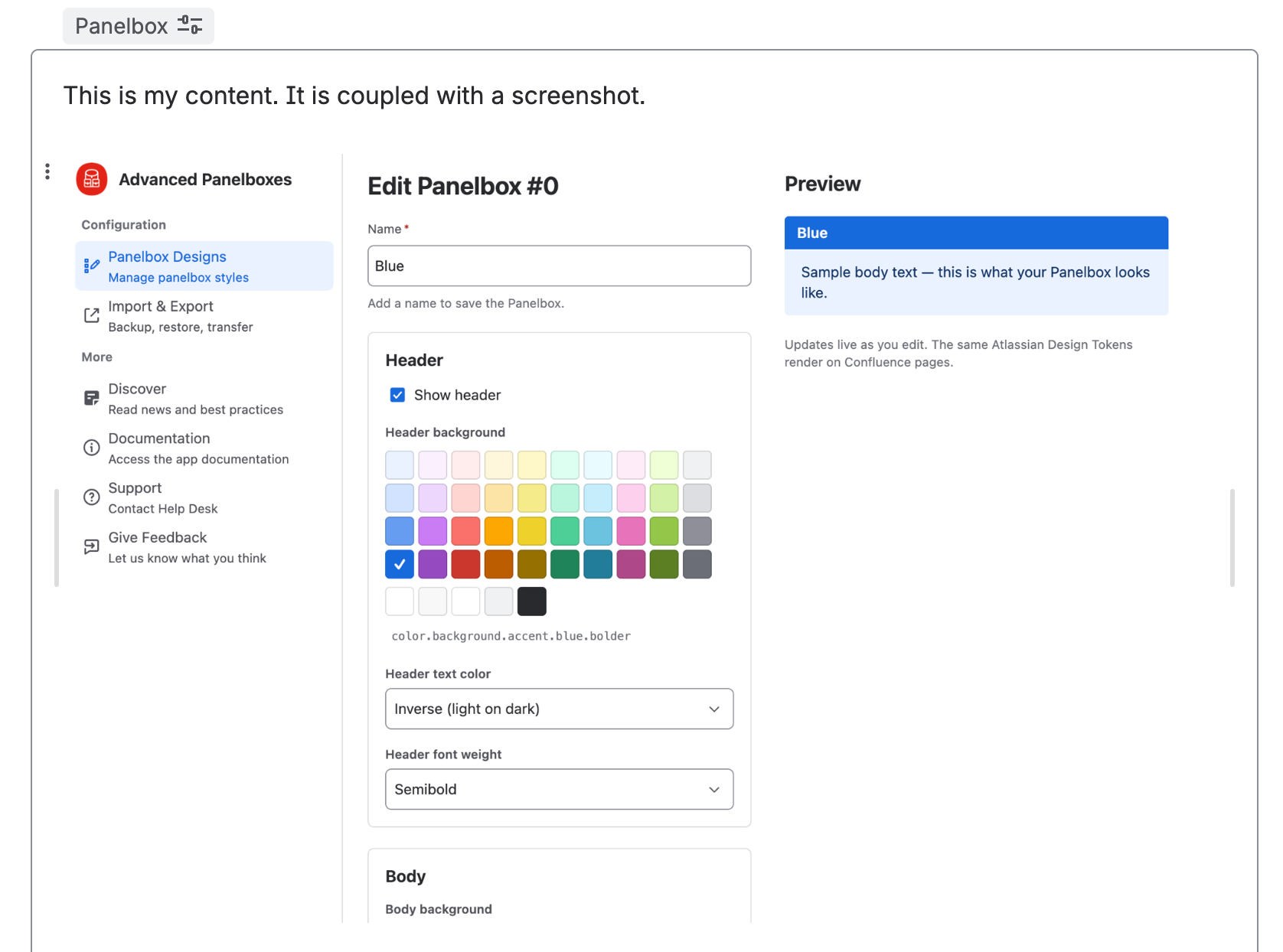Click the 'This is my content' sentence
The image size is (1283, 952).
point(354,96)
